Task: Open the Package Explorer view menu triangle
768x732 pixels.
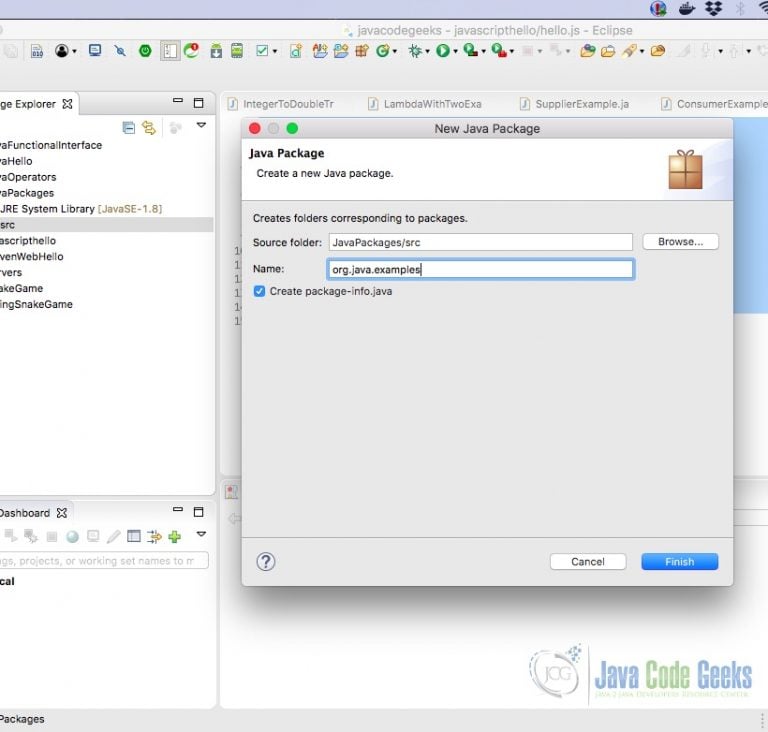Action: coord(201,125)
